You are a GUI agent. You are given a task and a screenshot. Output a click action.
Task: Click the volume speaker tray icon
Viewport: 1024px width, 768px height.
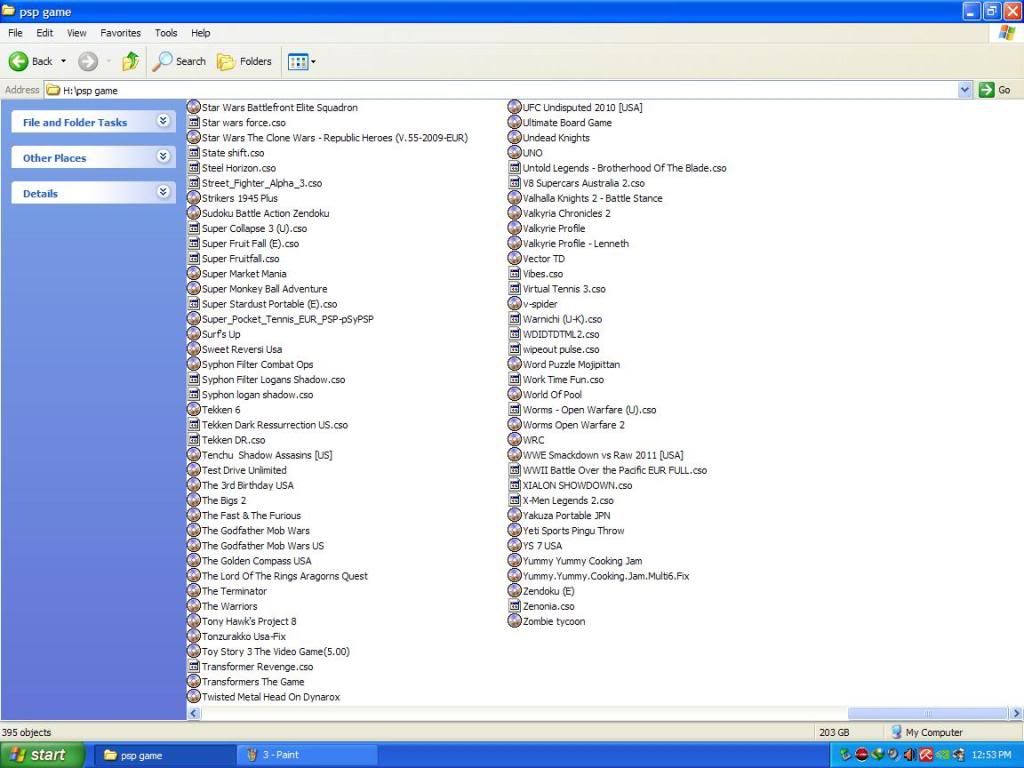pos(909,755)
